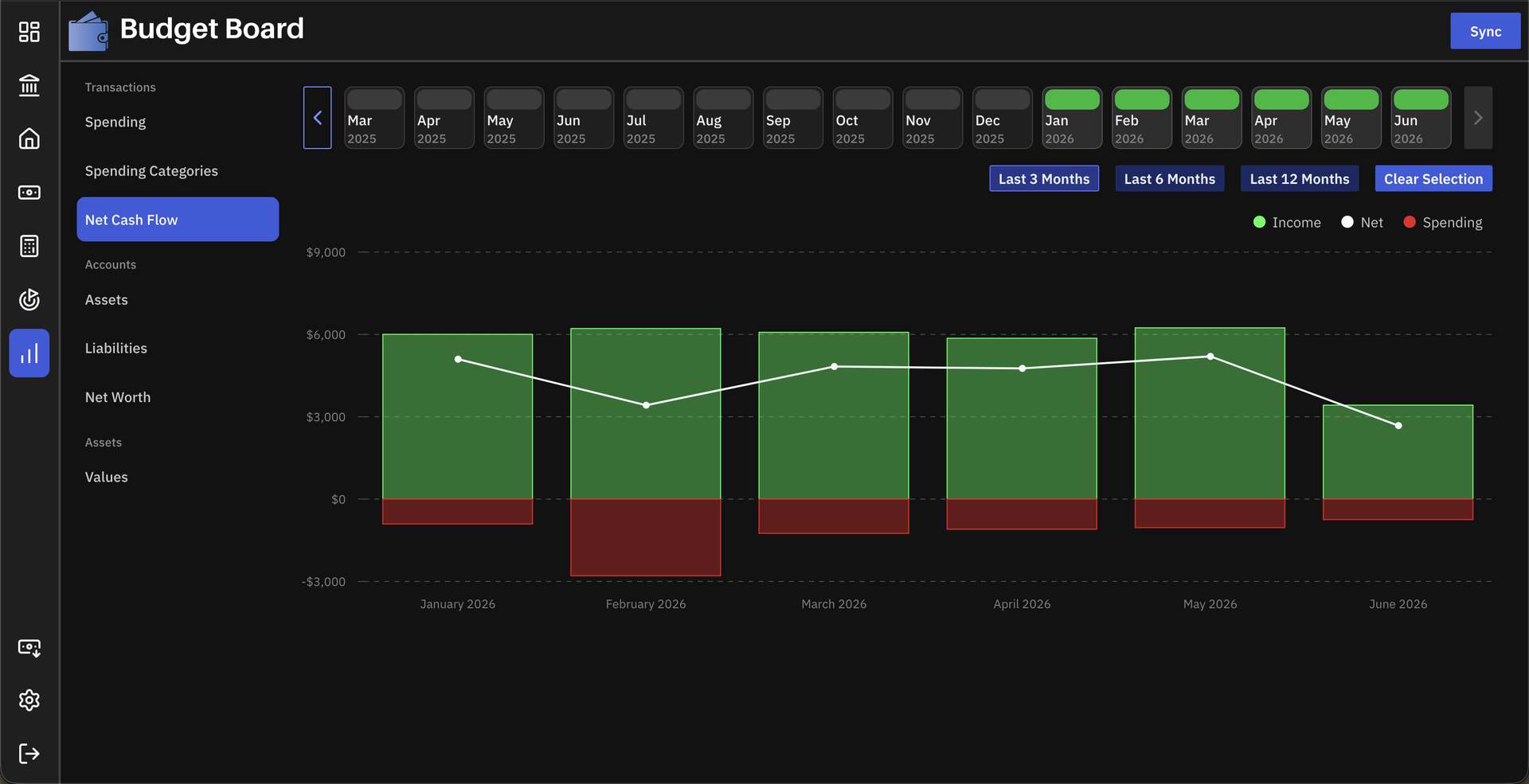Click the bar chart trends icon

(29, 353)
